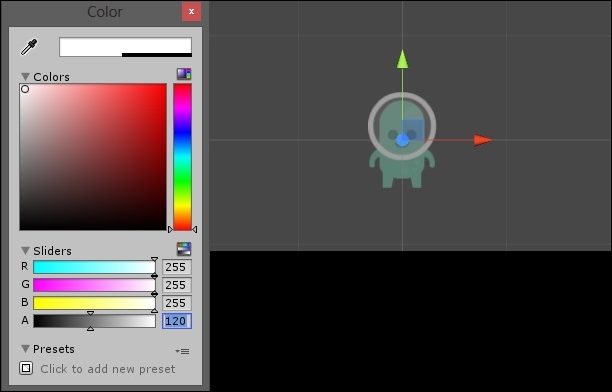Select the blue XY plane square handle
The width and height of the screenshot is (612, 392).
(413, 130)
